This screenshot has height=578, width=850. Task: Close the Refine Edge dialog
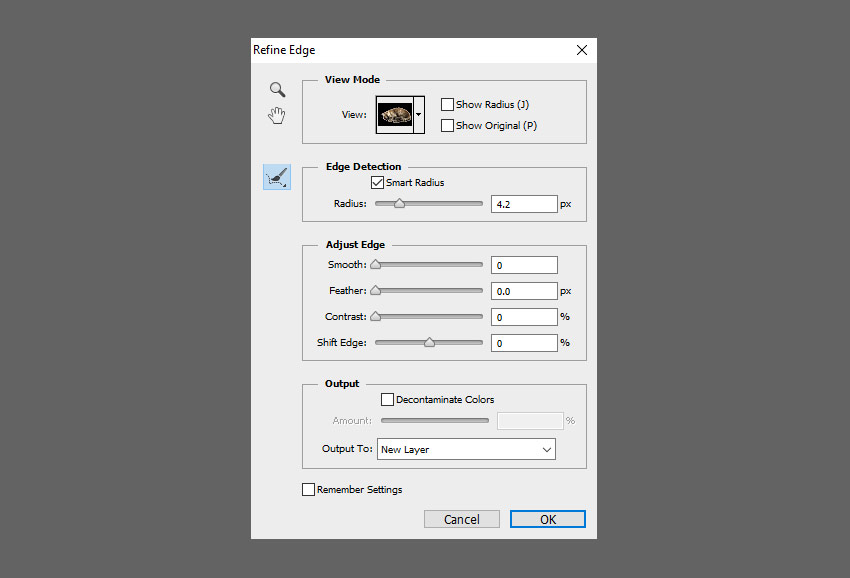[x=582, y=50]
